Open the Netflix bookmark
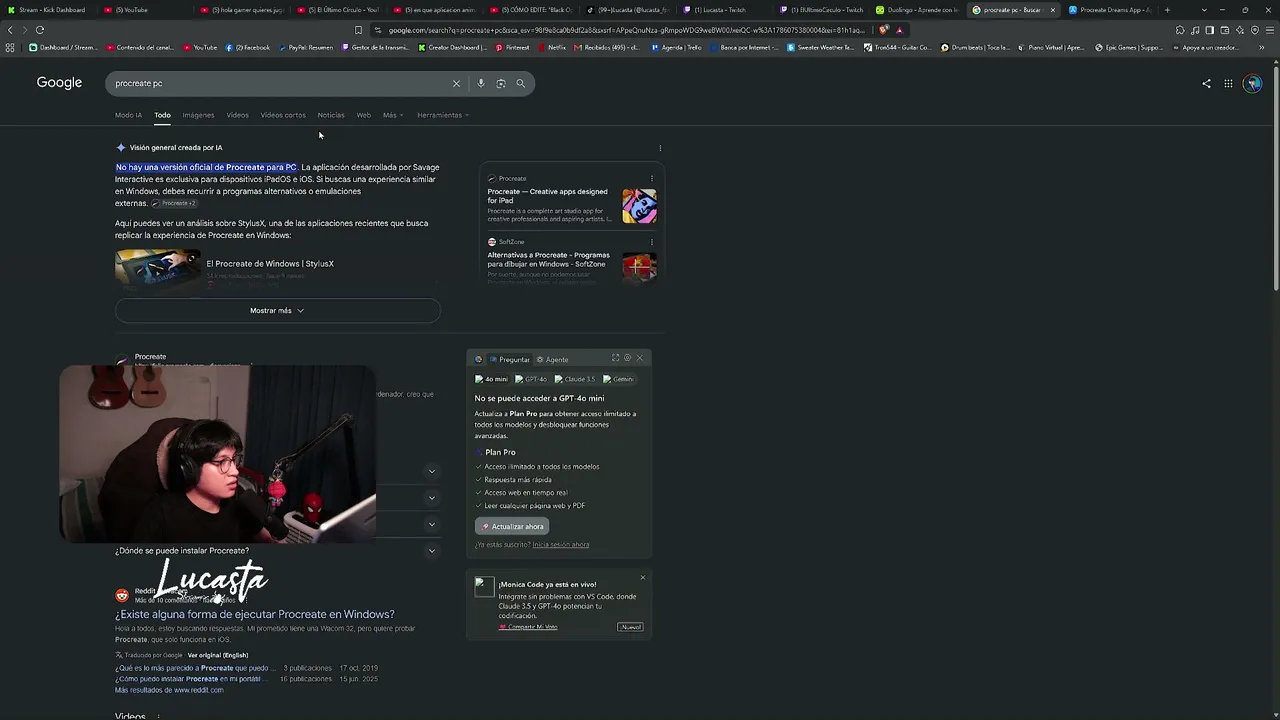 click(x=552, y=47)
